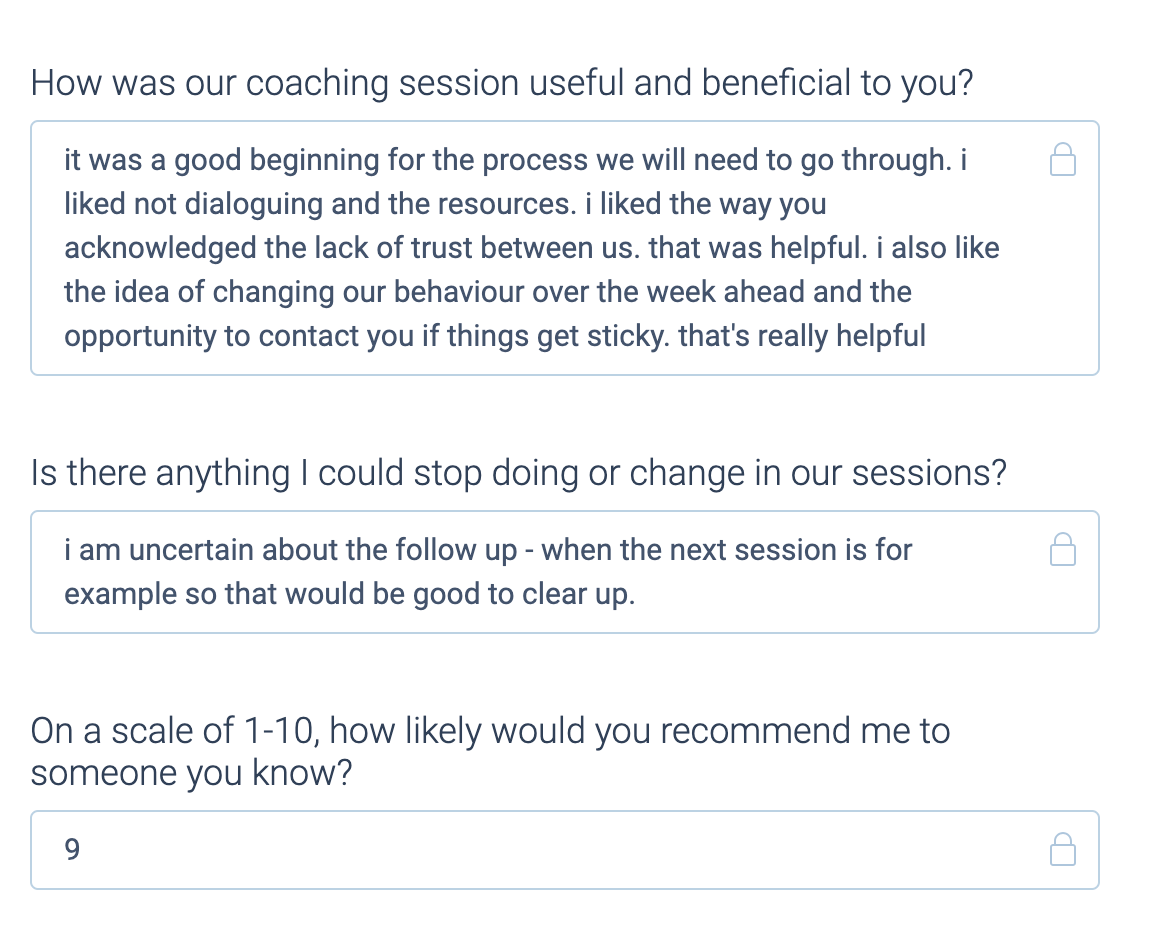The height and width of the screenshot is (940, 1162).
Task: Click the 'How was our coaching session' question
Action: click(x=501, y=82)
